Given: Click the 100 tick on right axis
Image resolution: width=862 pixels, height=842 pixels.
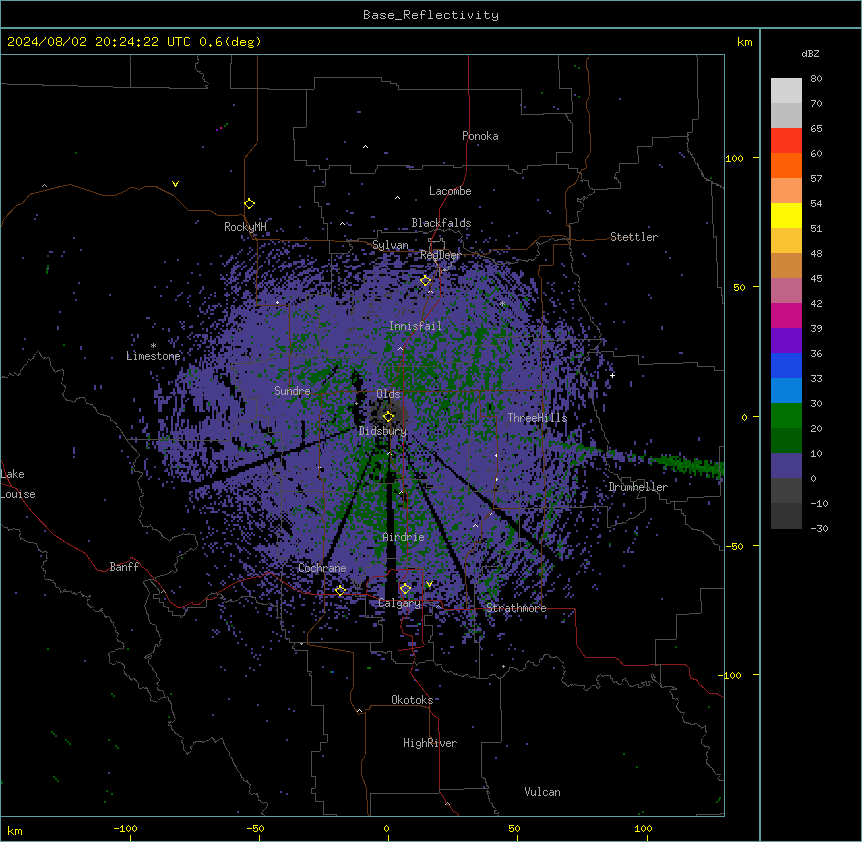Looking at the screenshot, I should [x=734, y=158].
